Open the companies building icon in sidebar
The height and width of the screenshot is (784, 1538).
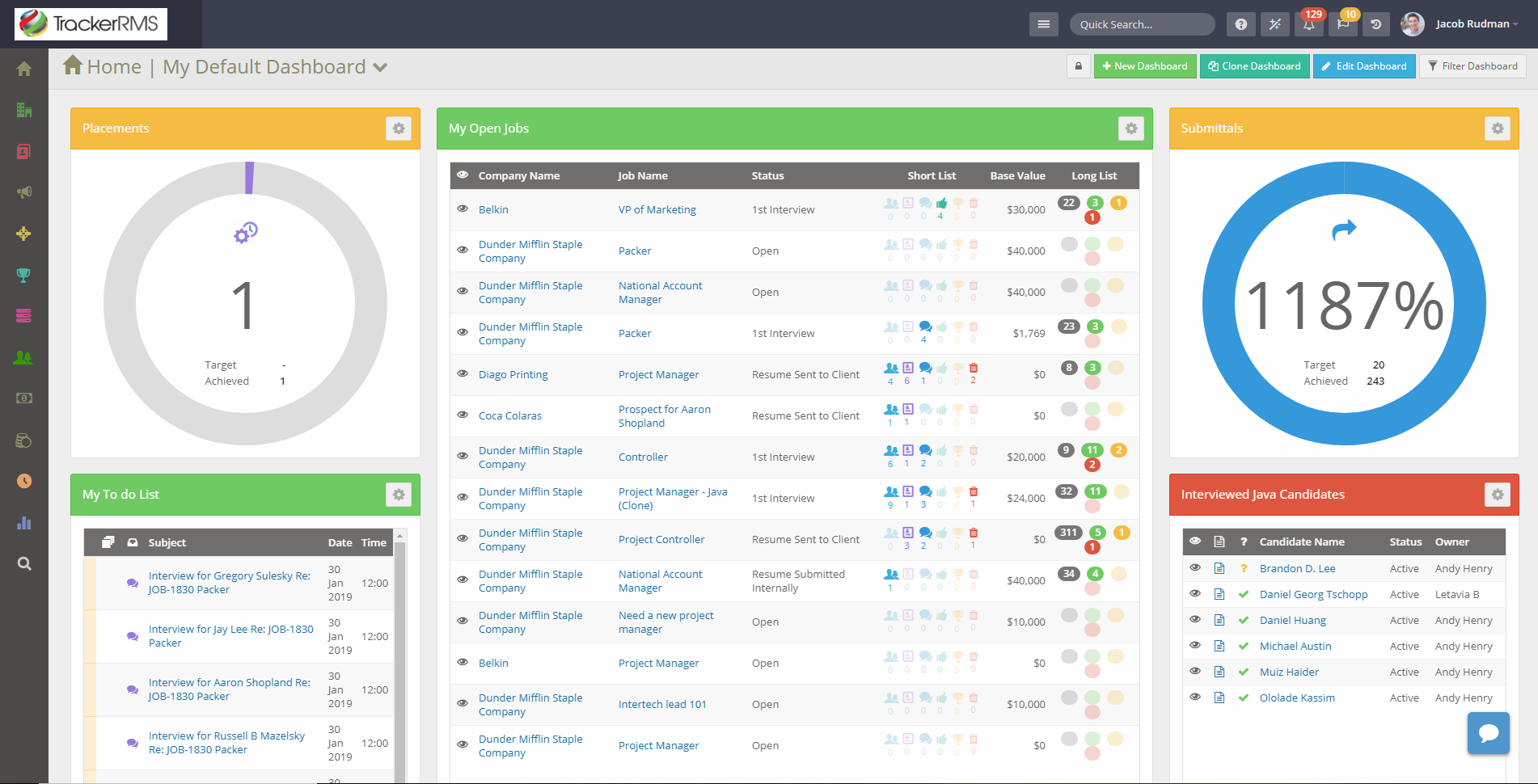point(24,110)
